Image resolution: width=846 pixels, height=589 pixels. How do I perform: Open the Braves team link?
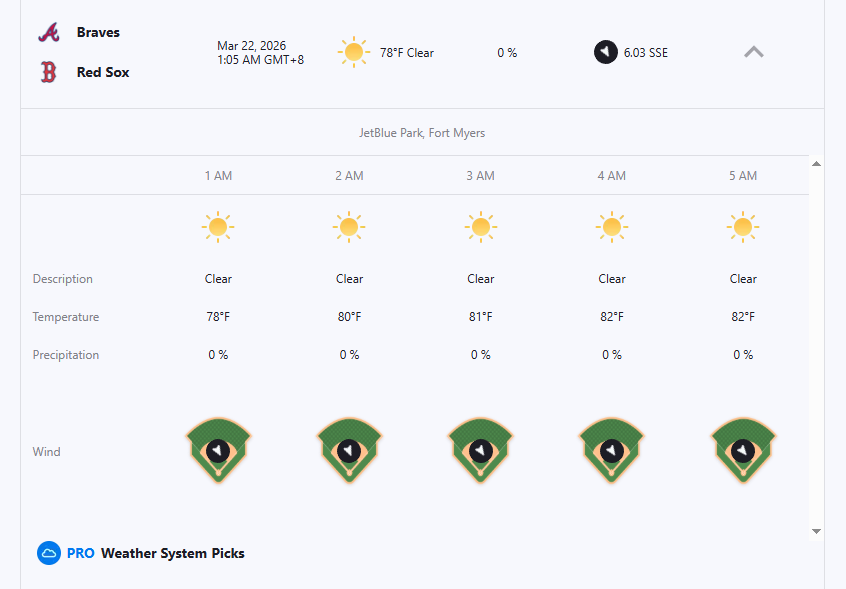tap(98, 32)
